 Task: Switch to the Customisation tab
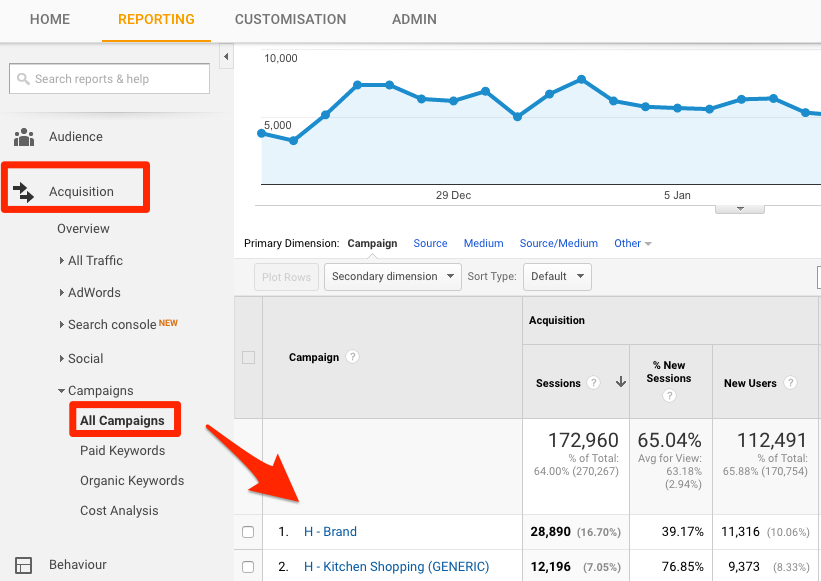(290, 20)
